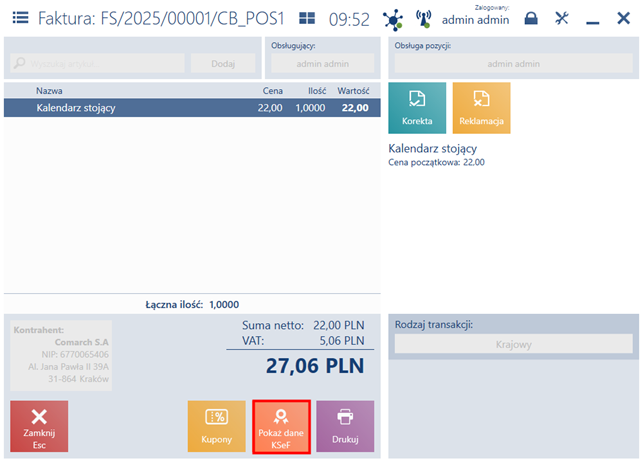Open the configuration tools icon
Image resolution: width=643 pixels, height=463 pixels.
pos(561,18)
